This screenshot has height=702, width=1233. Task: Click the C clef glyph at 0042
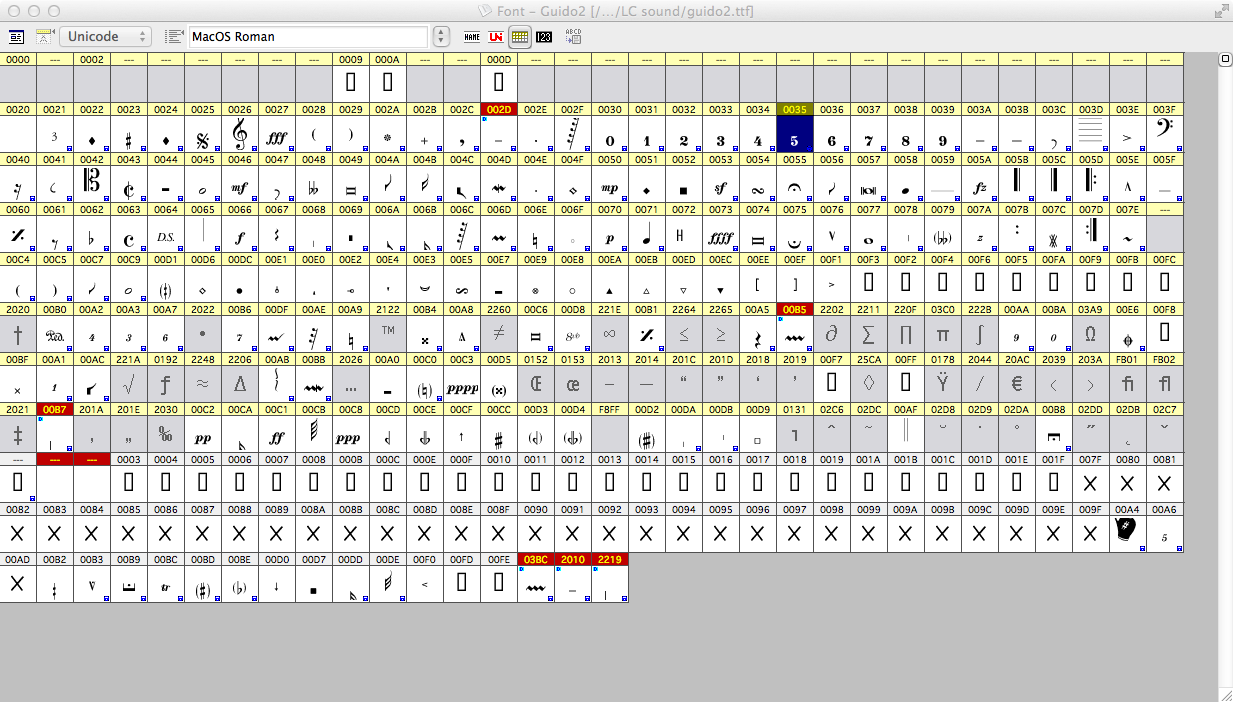[92, 184]
